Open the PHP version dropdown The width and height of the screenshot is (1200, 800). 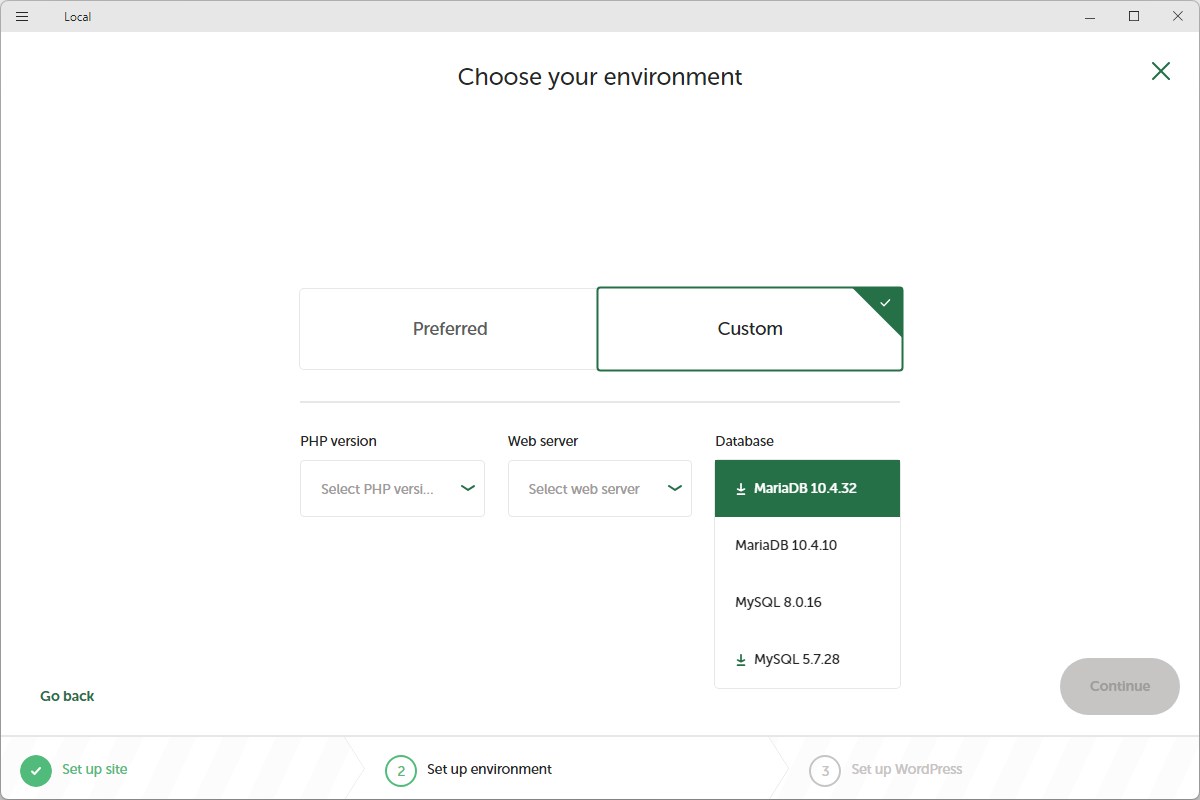(x=392, y=489)
